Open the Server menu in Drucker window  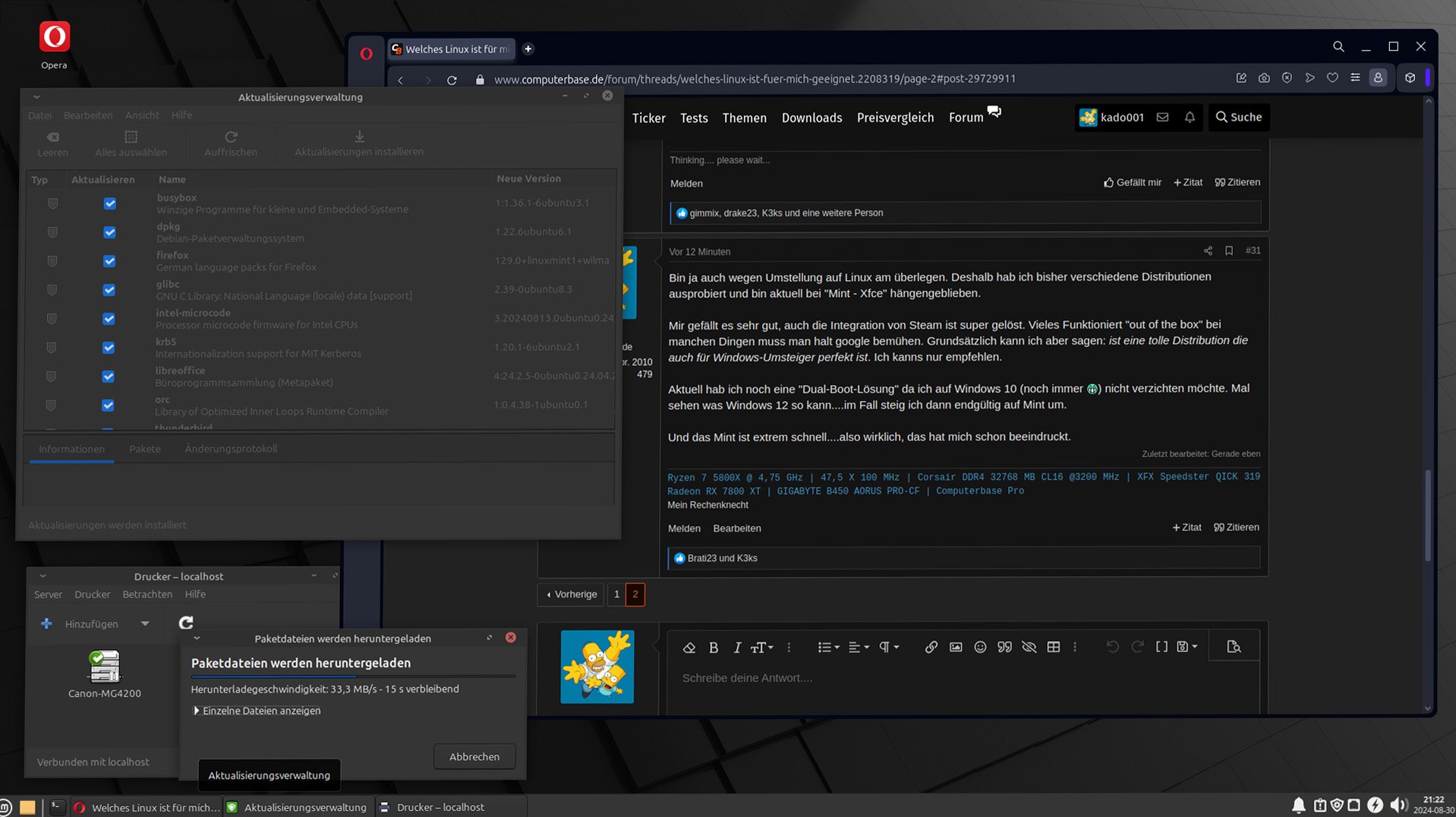tap(48, 595)
